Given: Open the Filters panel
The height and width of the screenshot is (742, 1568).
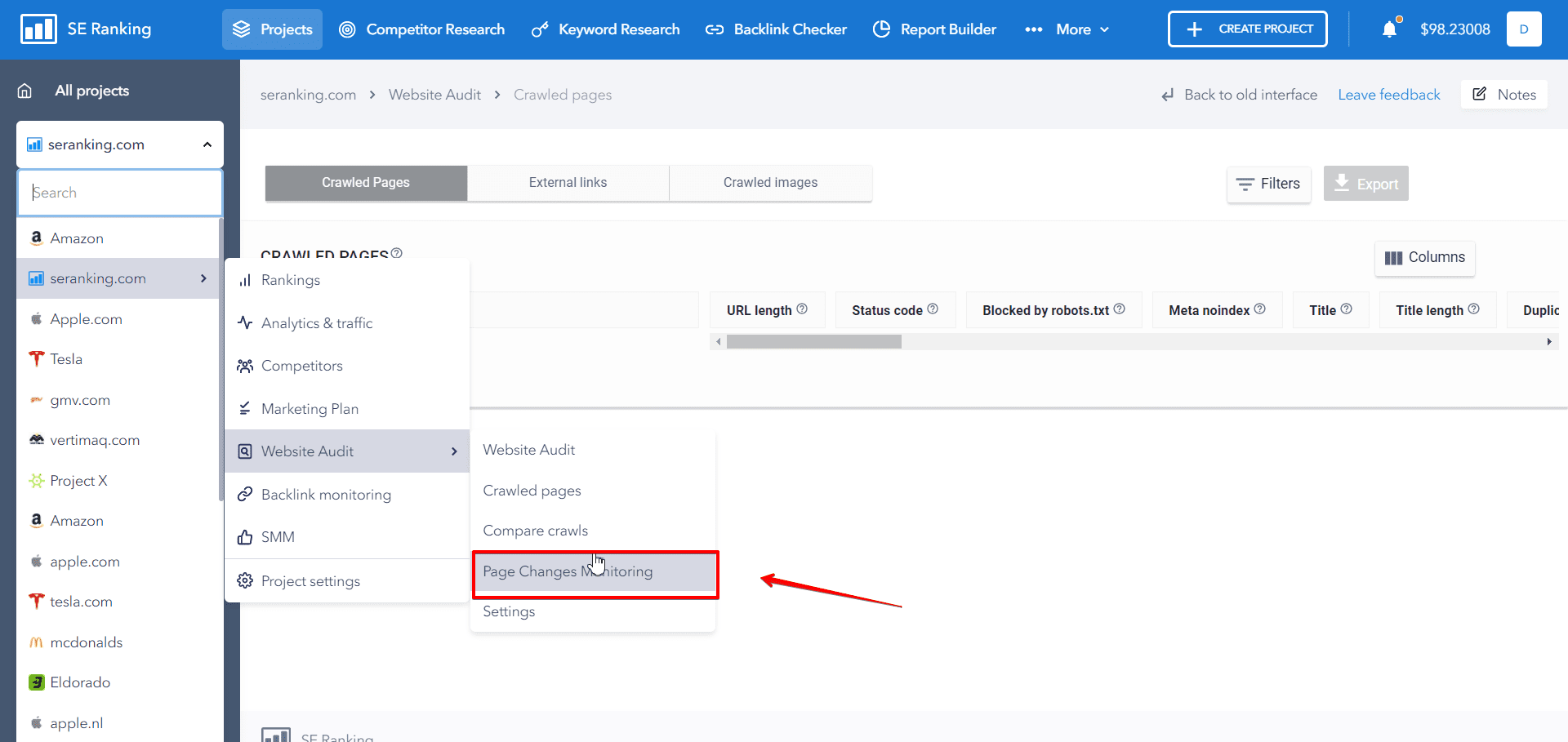Looking at the screenshot, I should click(1268, 184).
